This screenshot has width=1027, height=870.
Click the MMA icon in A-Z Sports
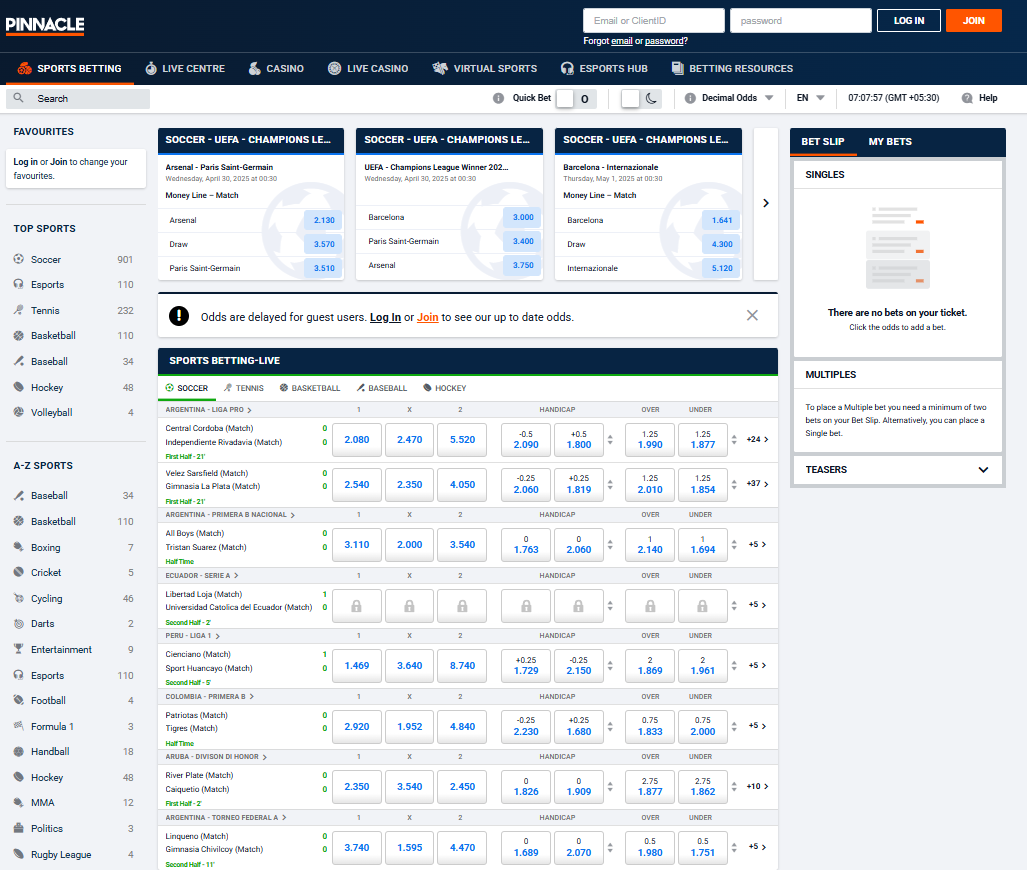coord(19,803)
